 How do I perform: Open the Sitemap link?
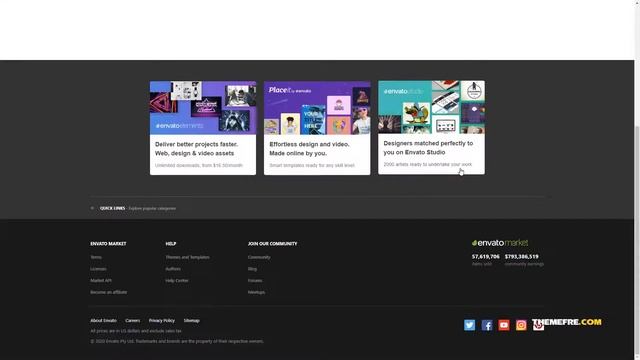point(192,321)
